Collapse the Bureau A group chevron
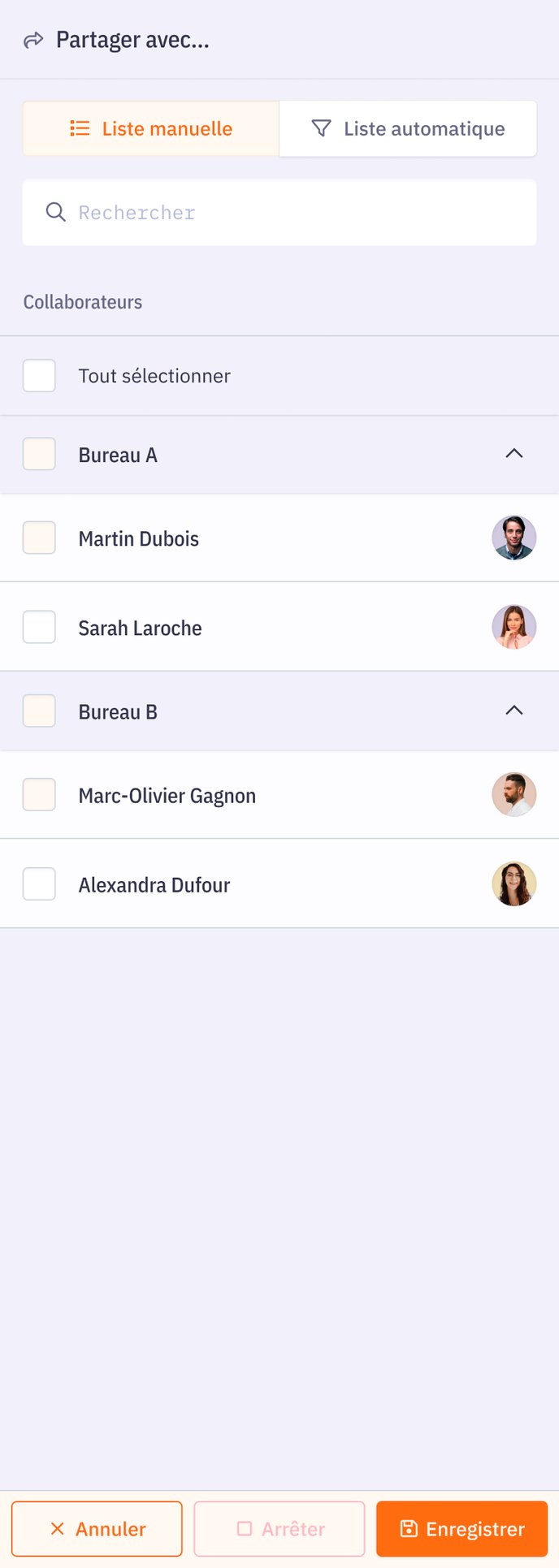Screen dimensions: 559x1568 pyautogui.click(x=514, y=453)
